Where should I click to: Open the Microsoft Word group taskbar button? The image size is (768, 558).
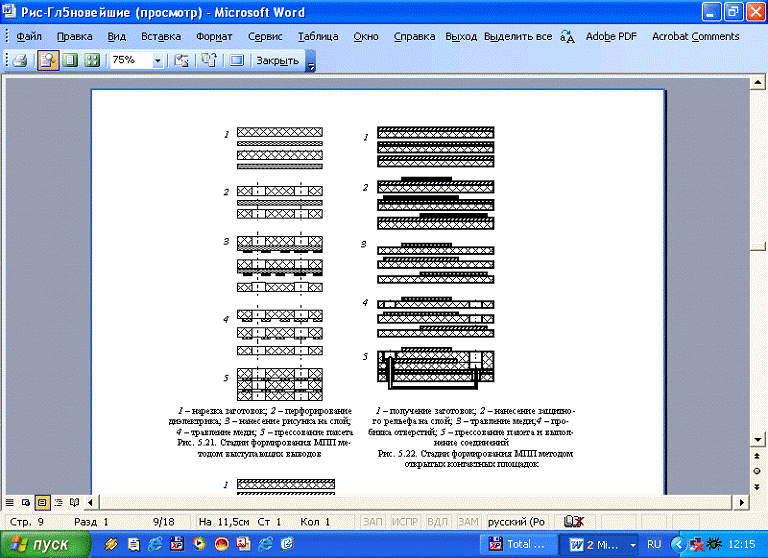(x=599, y=544)
